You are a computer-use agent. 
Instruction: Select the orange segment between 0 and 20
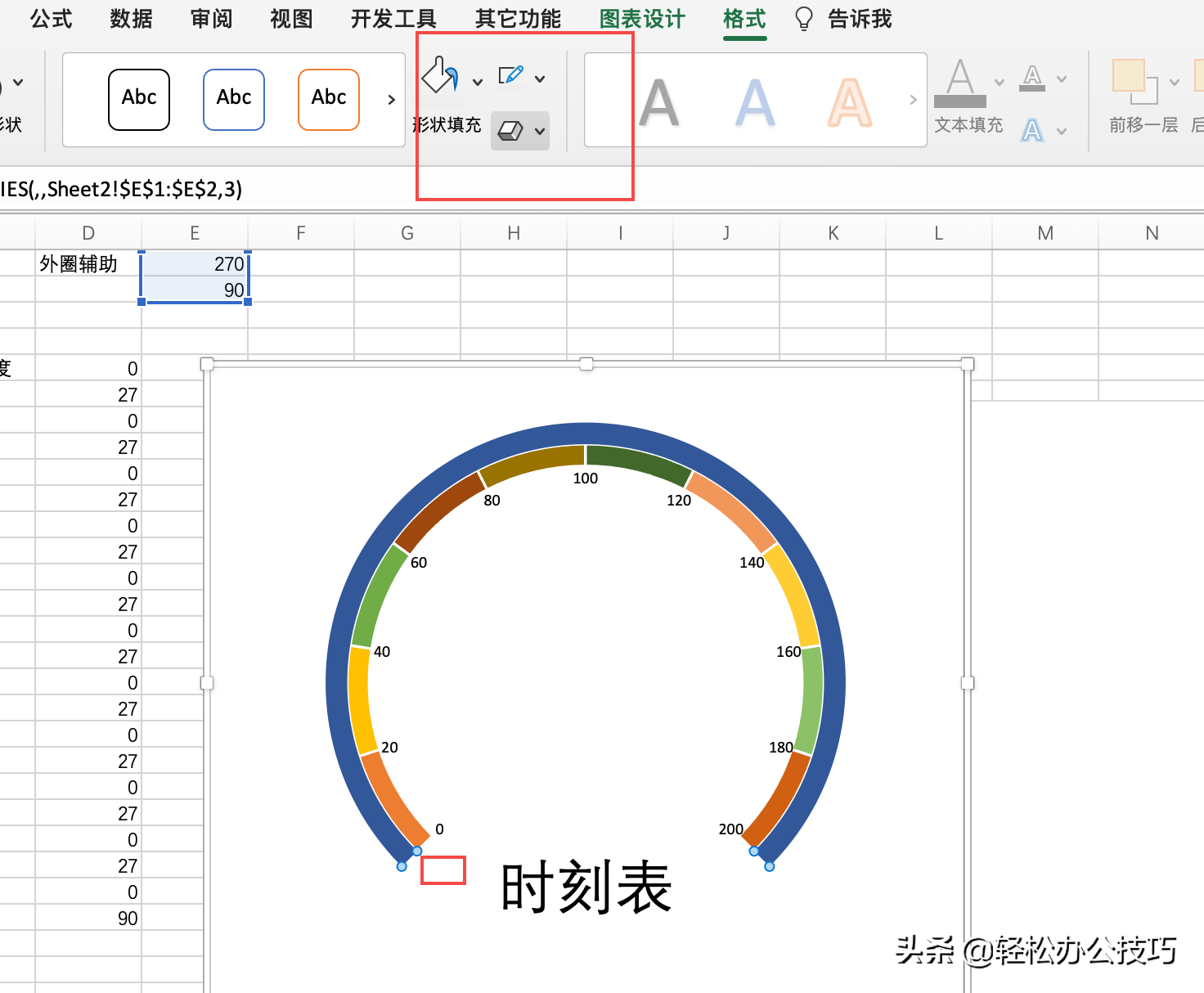[393, 802]
